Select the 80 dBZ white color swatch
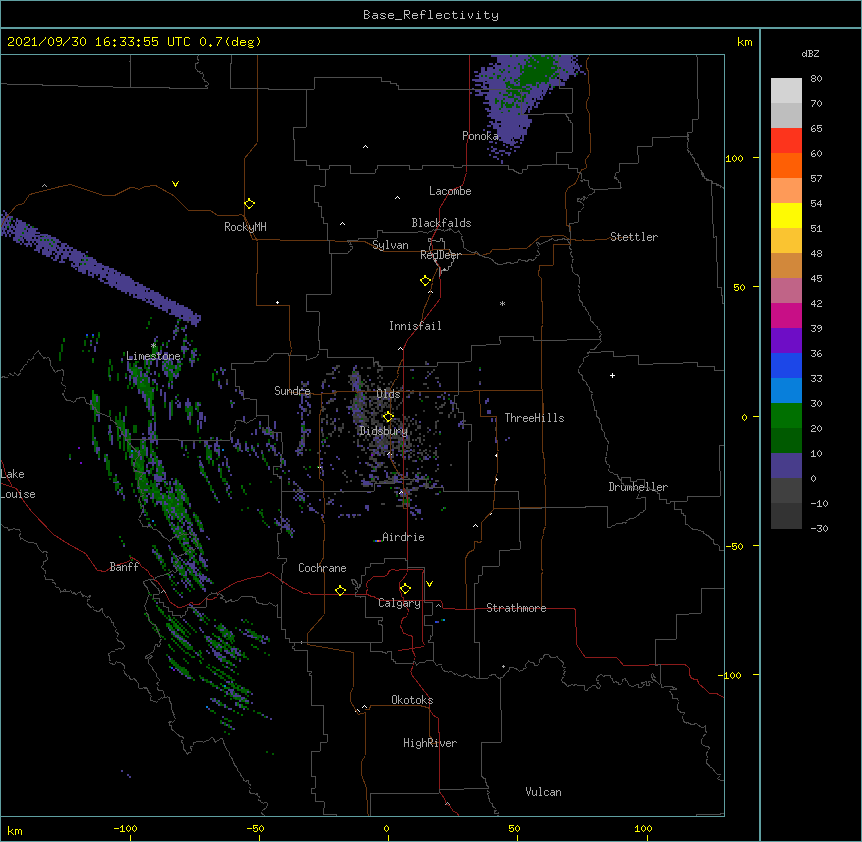Image resolution: width=862 pixels, height=842 pixels. 786,91
